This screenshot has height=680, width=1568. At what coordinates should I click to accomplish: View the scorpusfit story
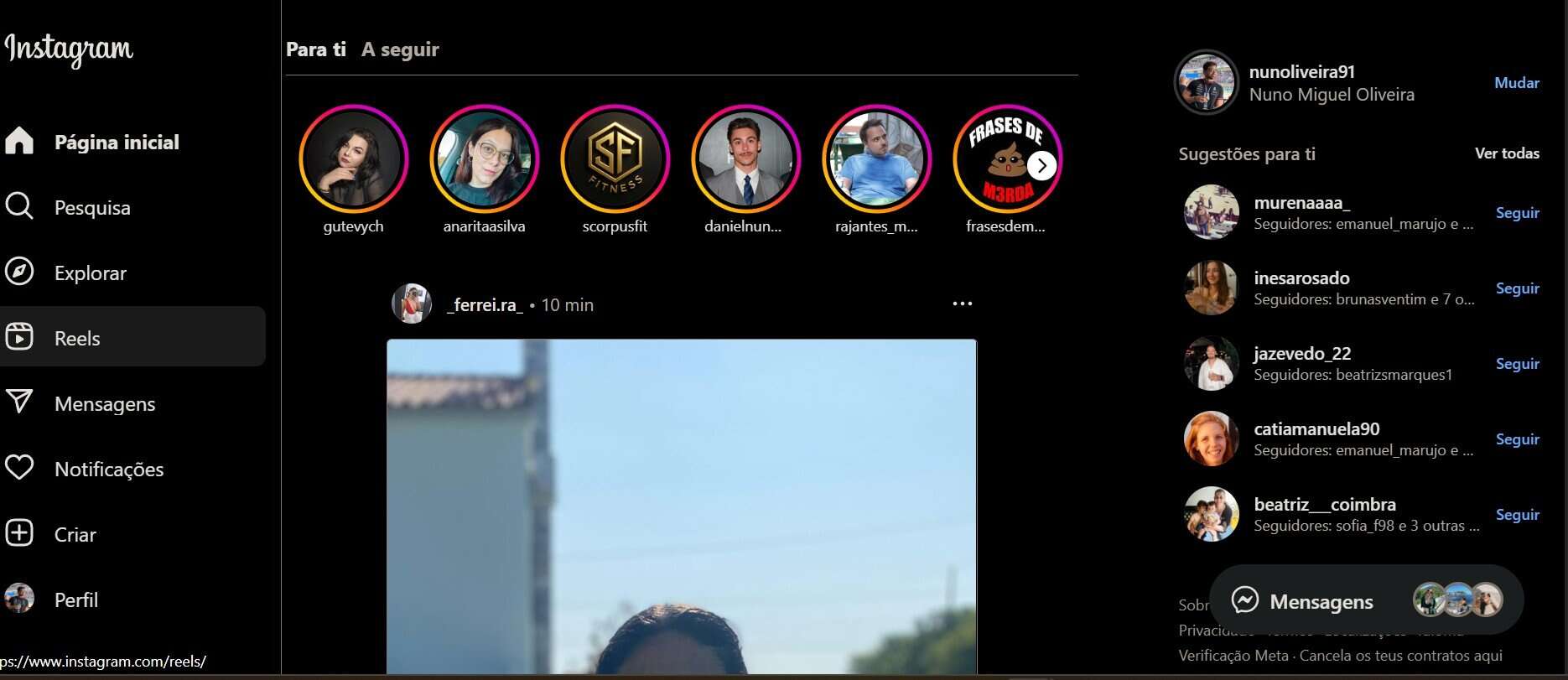615,159
